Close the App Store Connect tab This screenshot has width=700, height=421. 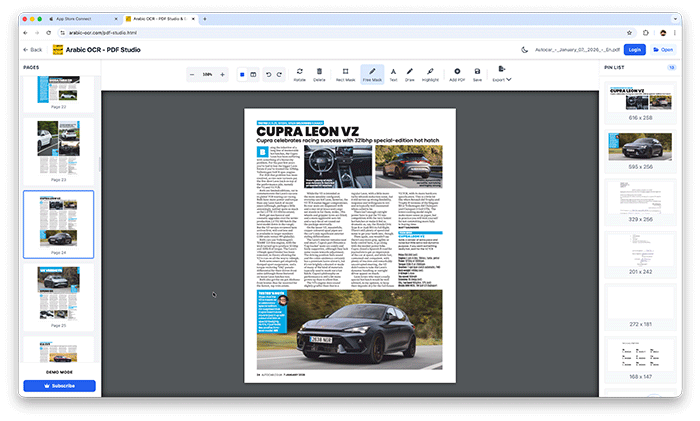click(x=116, y=19)
